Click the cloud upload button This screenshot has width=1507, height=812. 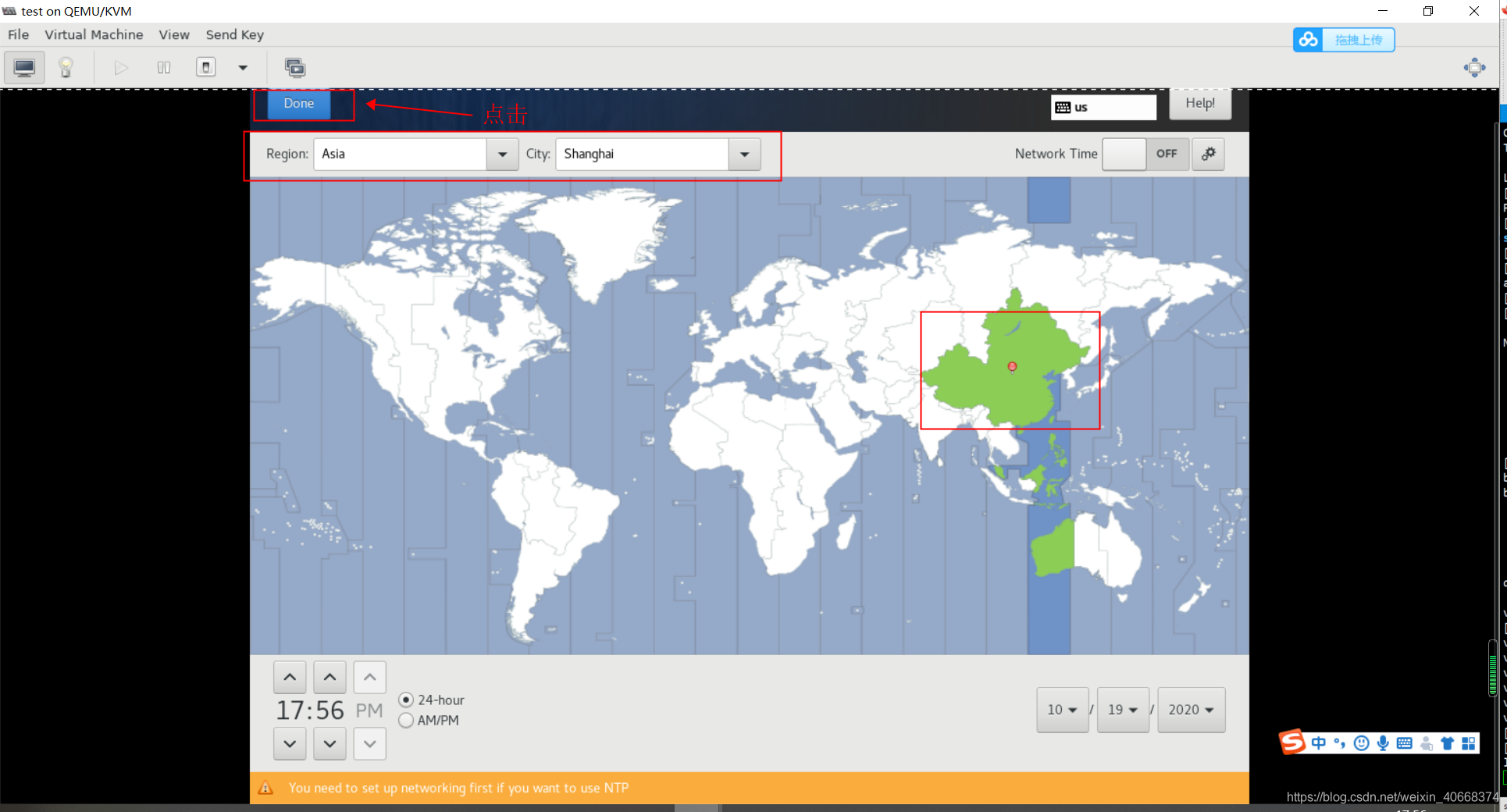tap(1344, 40)
